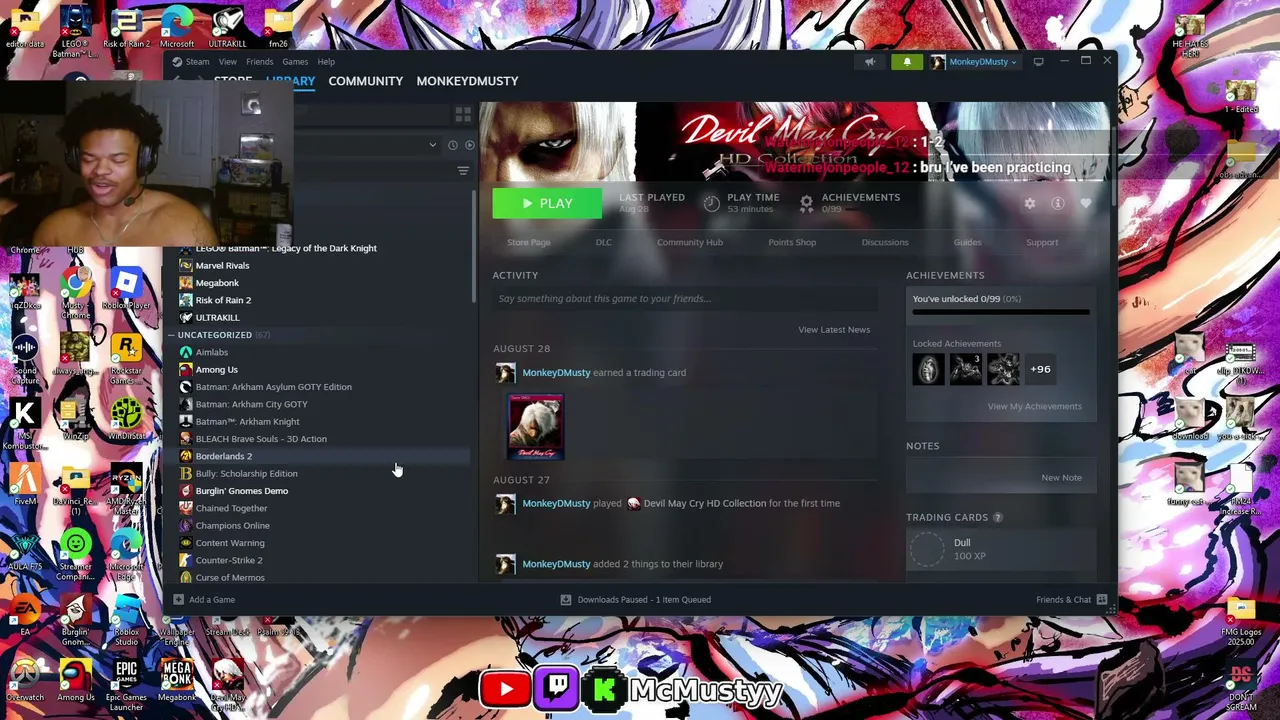Image resolution: width=1280 pixels, height=720 pixels.
Task: Open the DLC link
Action: pos(604,242)
